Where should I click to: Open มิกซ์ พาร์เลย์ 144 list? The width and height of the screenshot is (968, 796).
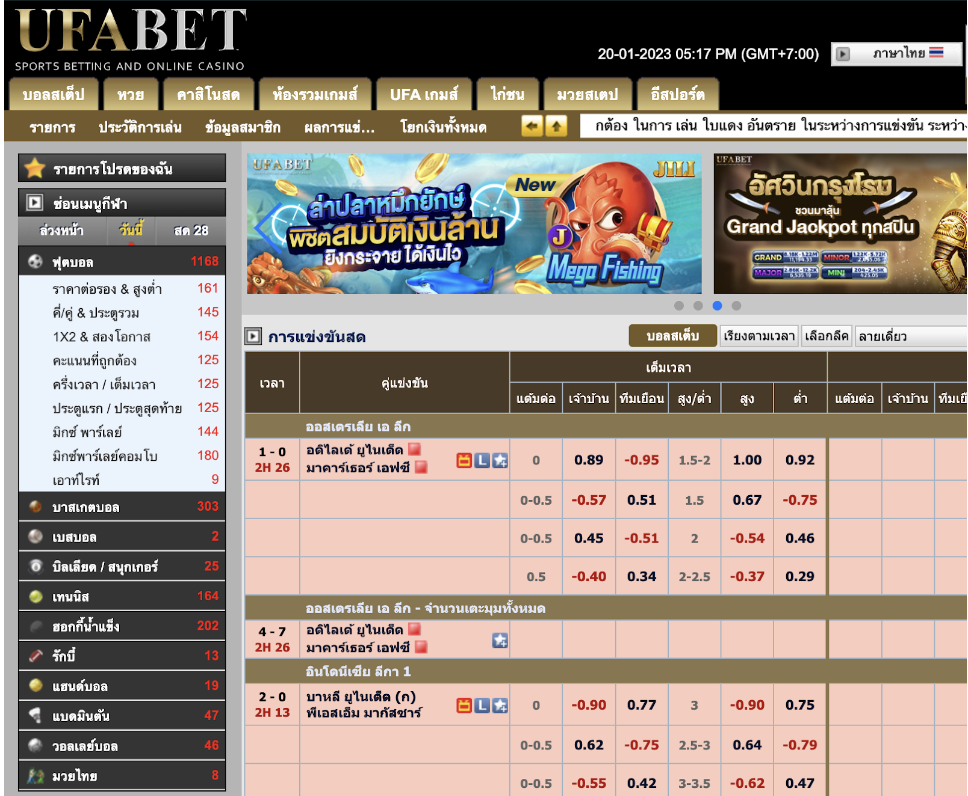coord(122,432)
